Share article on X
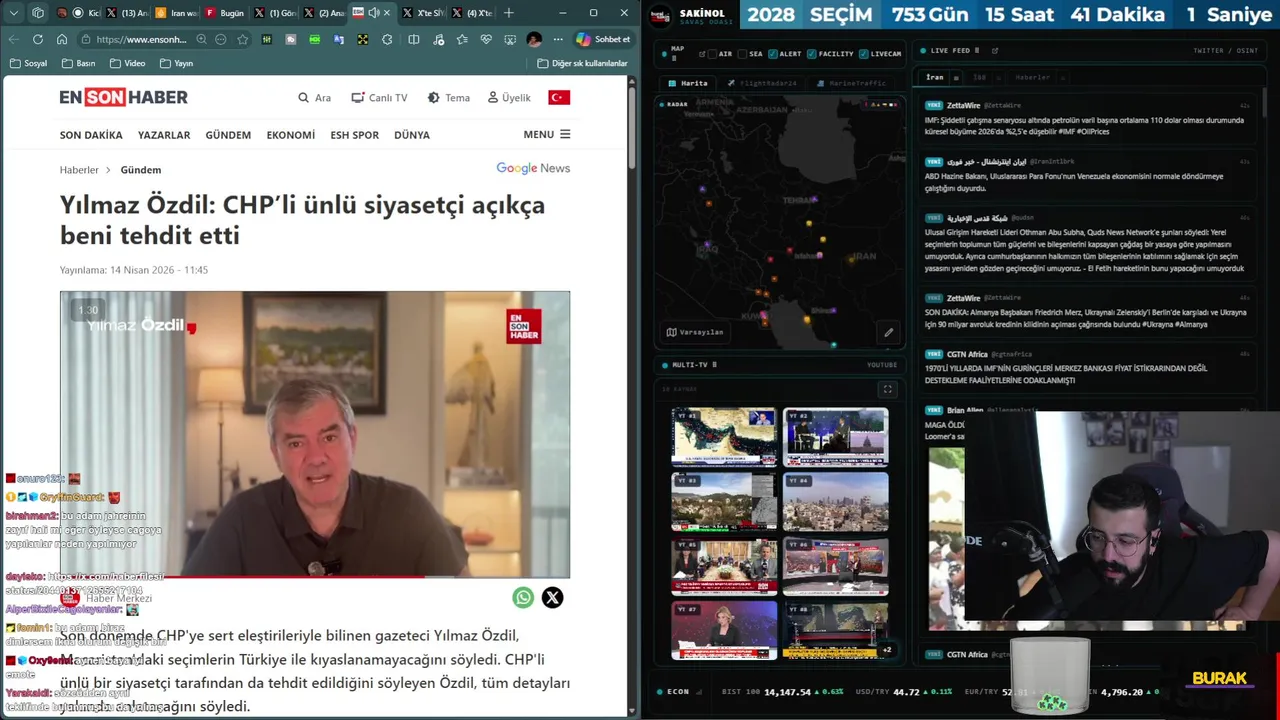 [552, 598]
